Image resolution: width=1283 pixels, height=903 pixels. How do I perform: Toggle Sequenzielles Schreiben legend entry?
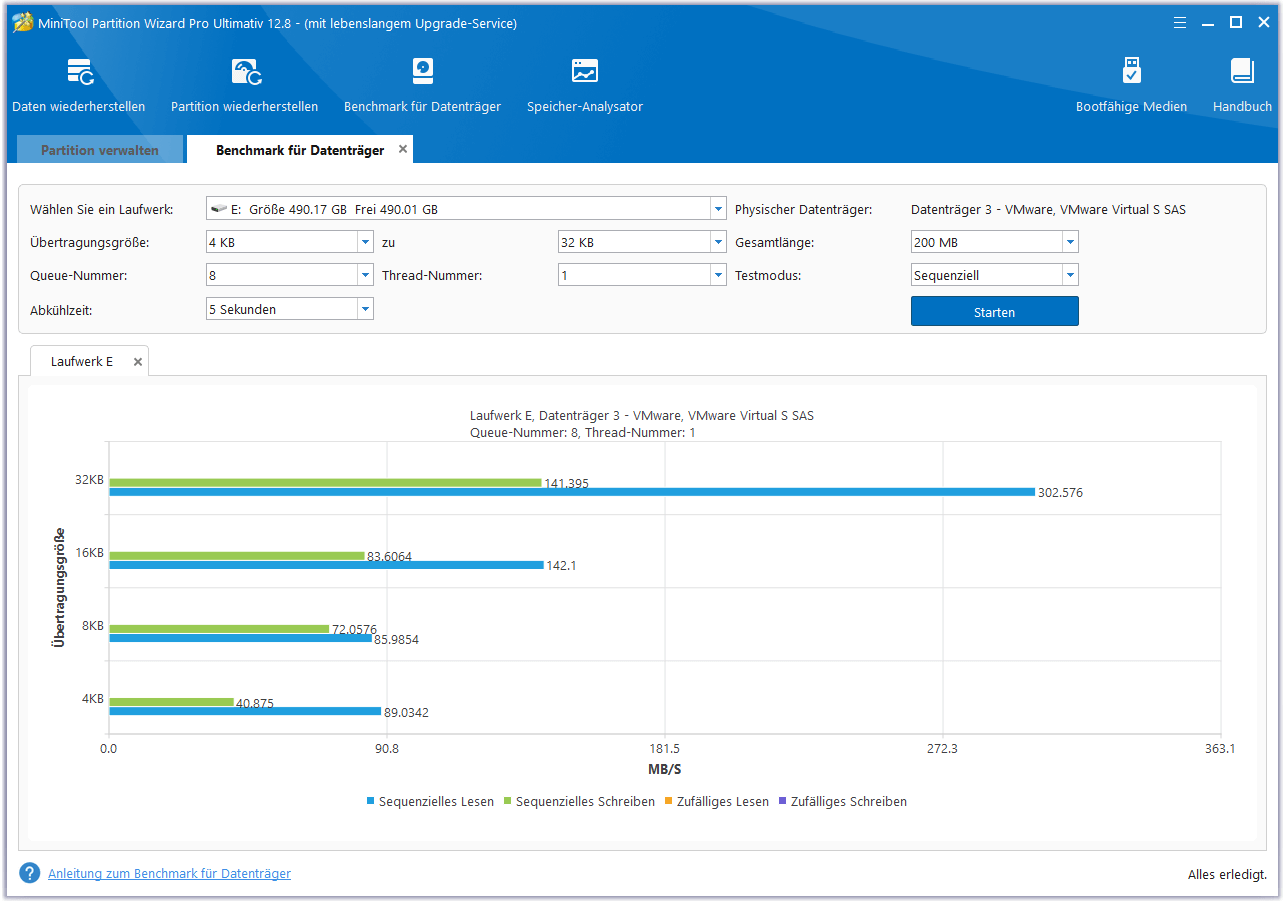579,801
